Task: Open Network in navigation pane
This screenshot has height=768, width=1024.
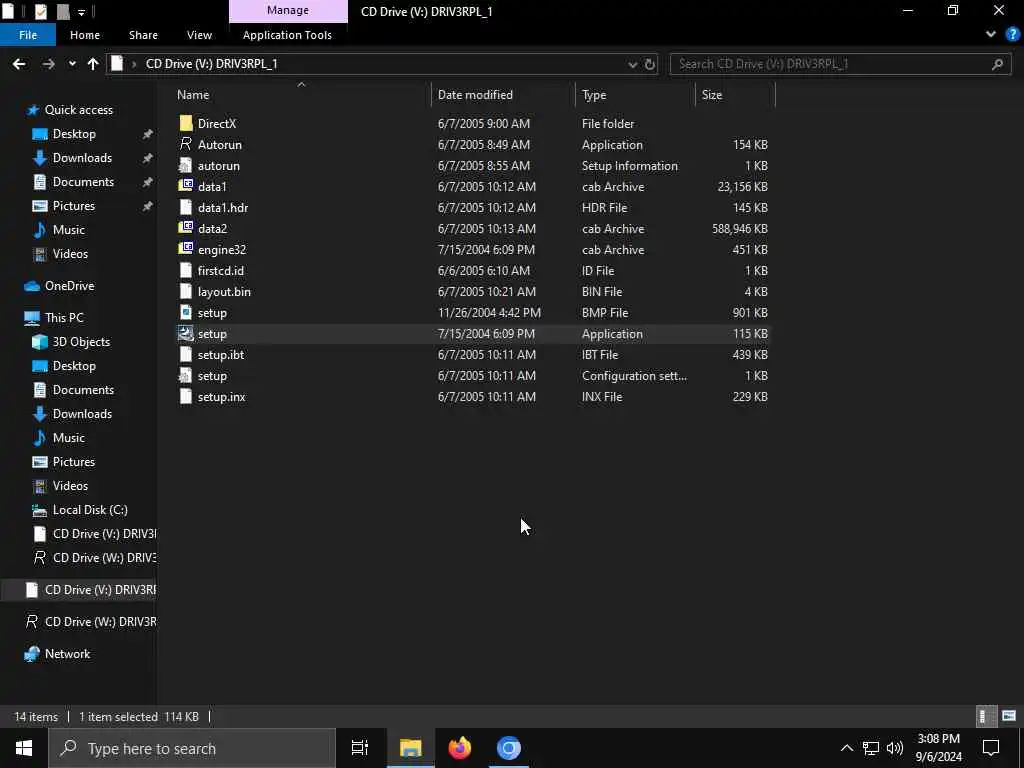Action: 67,654
